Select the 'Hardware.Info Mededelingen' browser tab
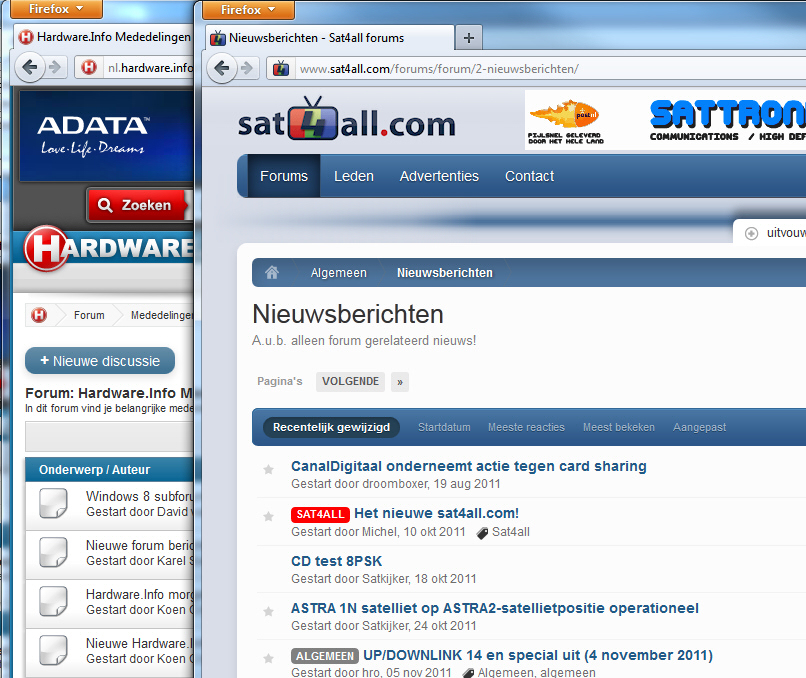 [104, 36]
